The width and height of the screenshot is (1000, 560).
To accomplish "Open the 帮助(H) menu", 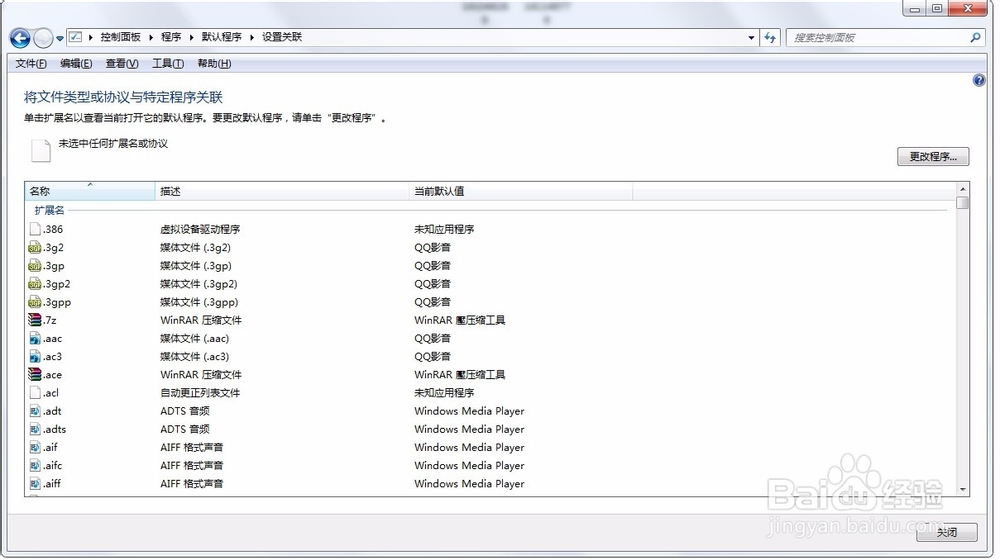I will click(x=214, y=63).
